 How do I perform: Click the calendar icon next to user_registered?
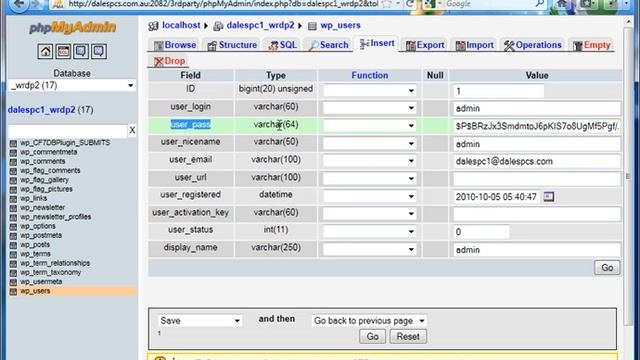pos(549,197)
